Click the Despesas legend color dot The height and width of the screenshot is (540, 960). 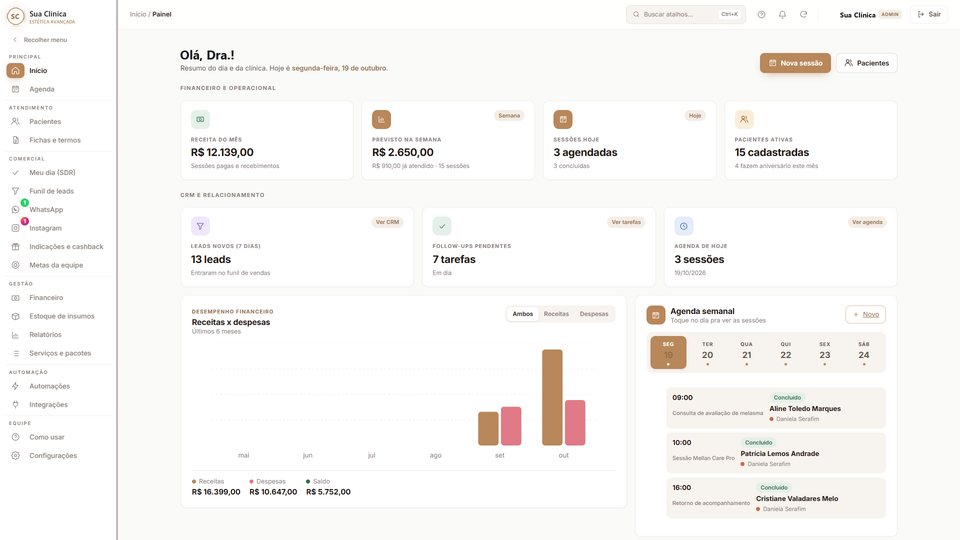tap(252, 482)
